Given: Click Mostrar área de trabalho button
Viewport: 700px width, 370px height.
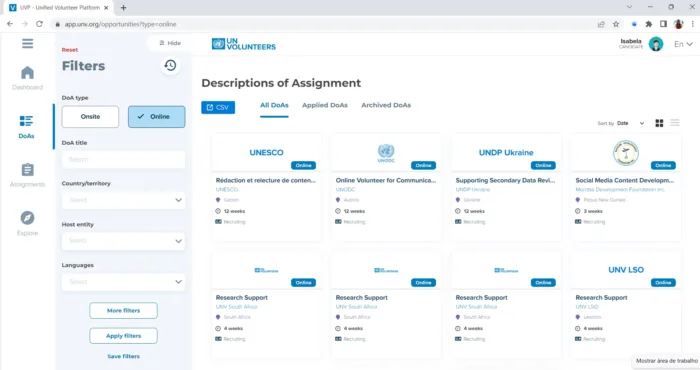Looking at the screenshot, I should tap(667, 361).
